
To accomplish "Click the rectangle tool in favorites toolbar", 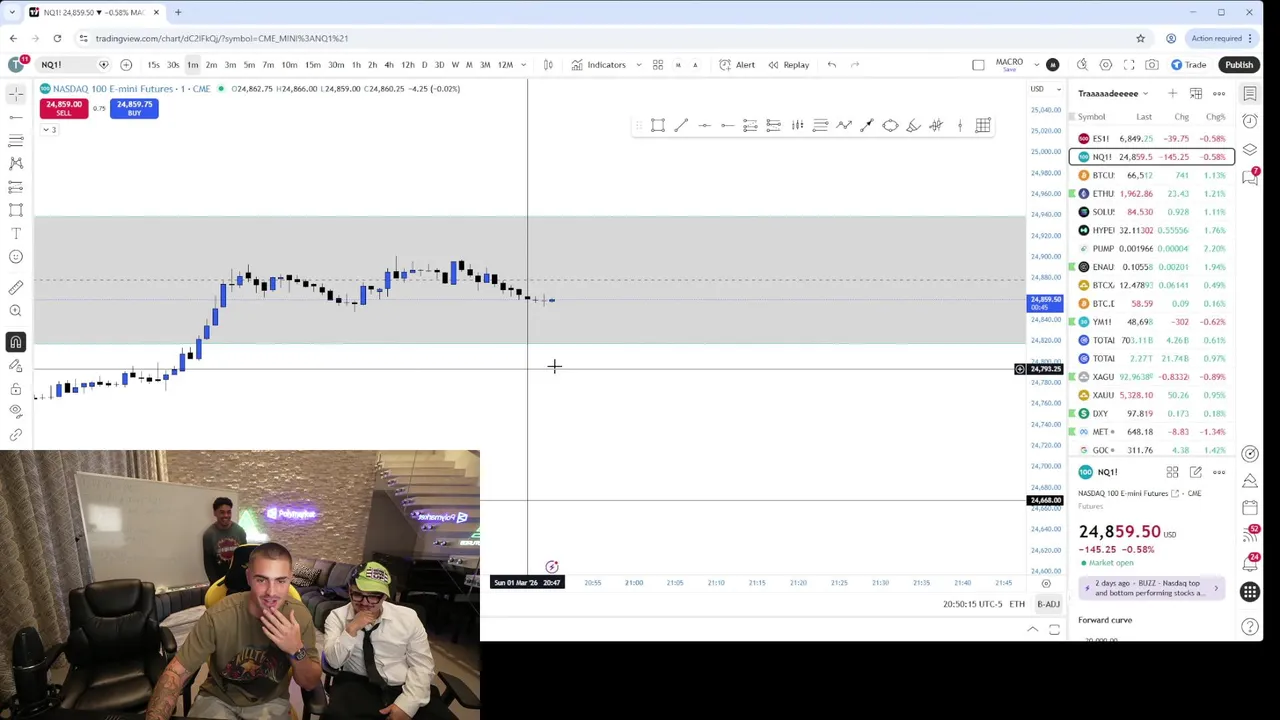I will (x=658, y=125).
